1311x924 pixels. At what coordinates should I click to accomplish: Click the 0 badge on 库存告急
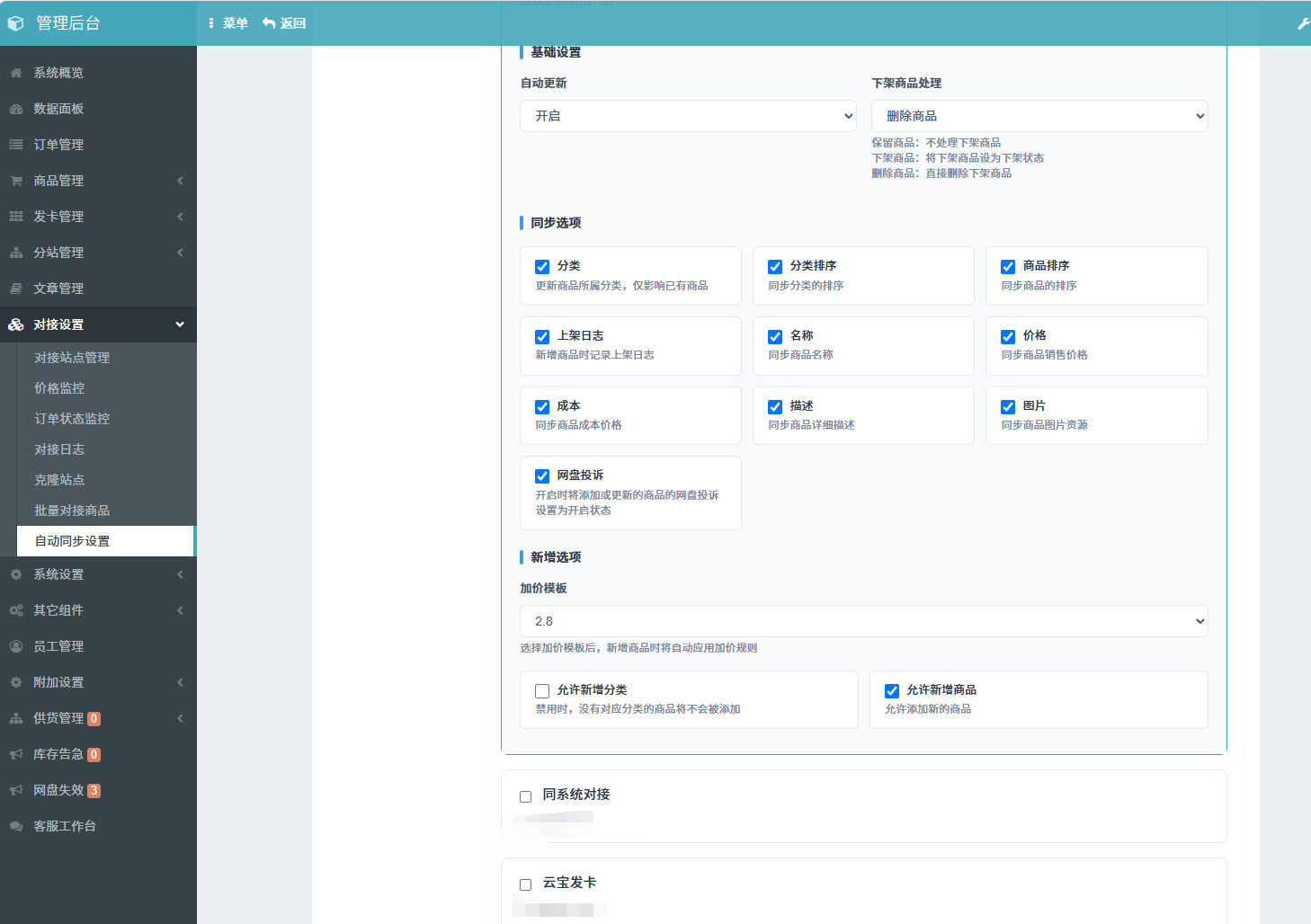[x=94, y=755]
